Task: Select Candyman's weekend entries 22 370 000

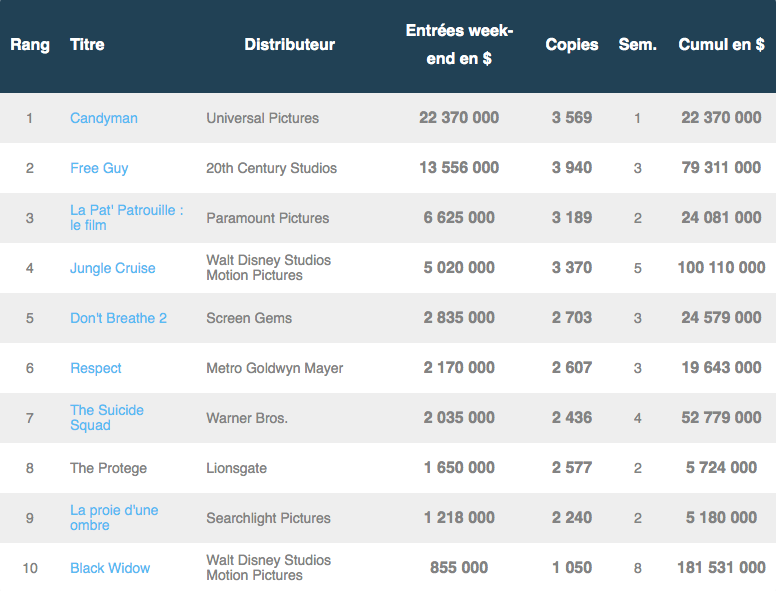Action: (459, 118)
